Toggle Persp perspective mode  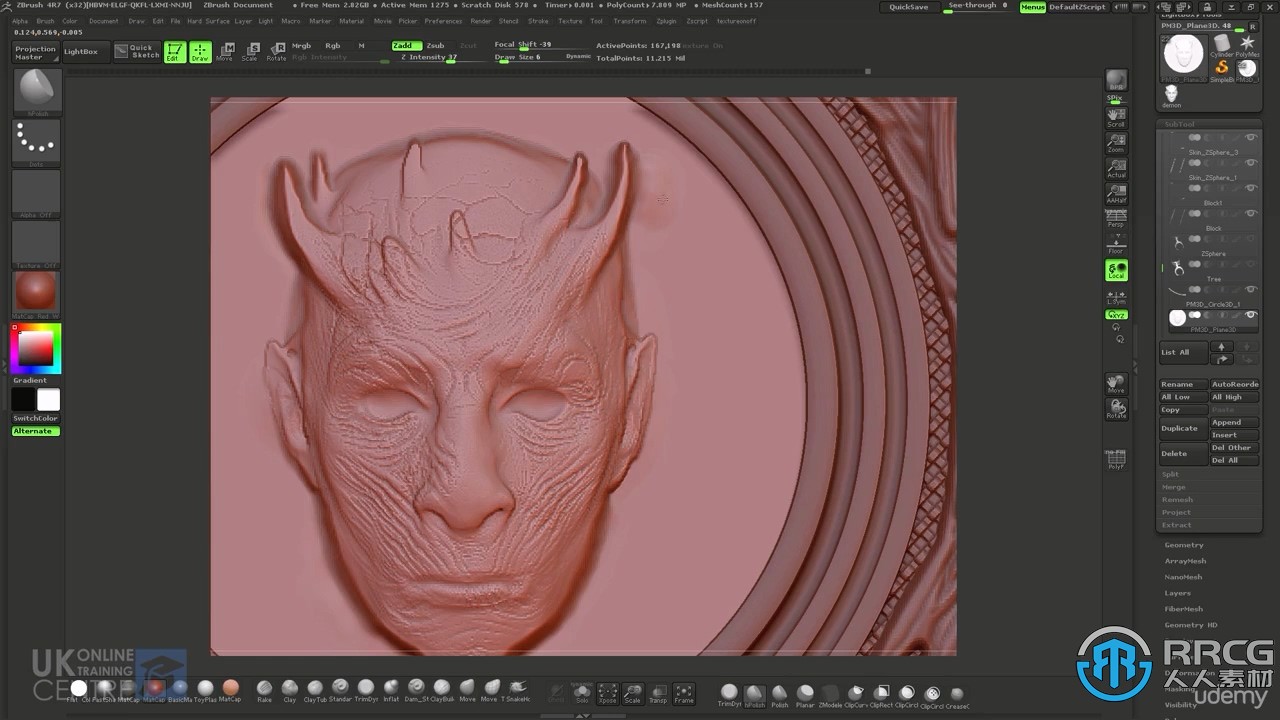[1116, 219]
